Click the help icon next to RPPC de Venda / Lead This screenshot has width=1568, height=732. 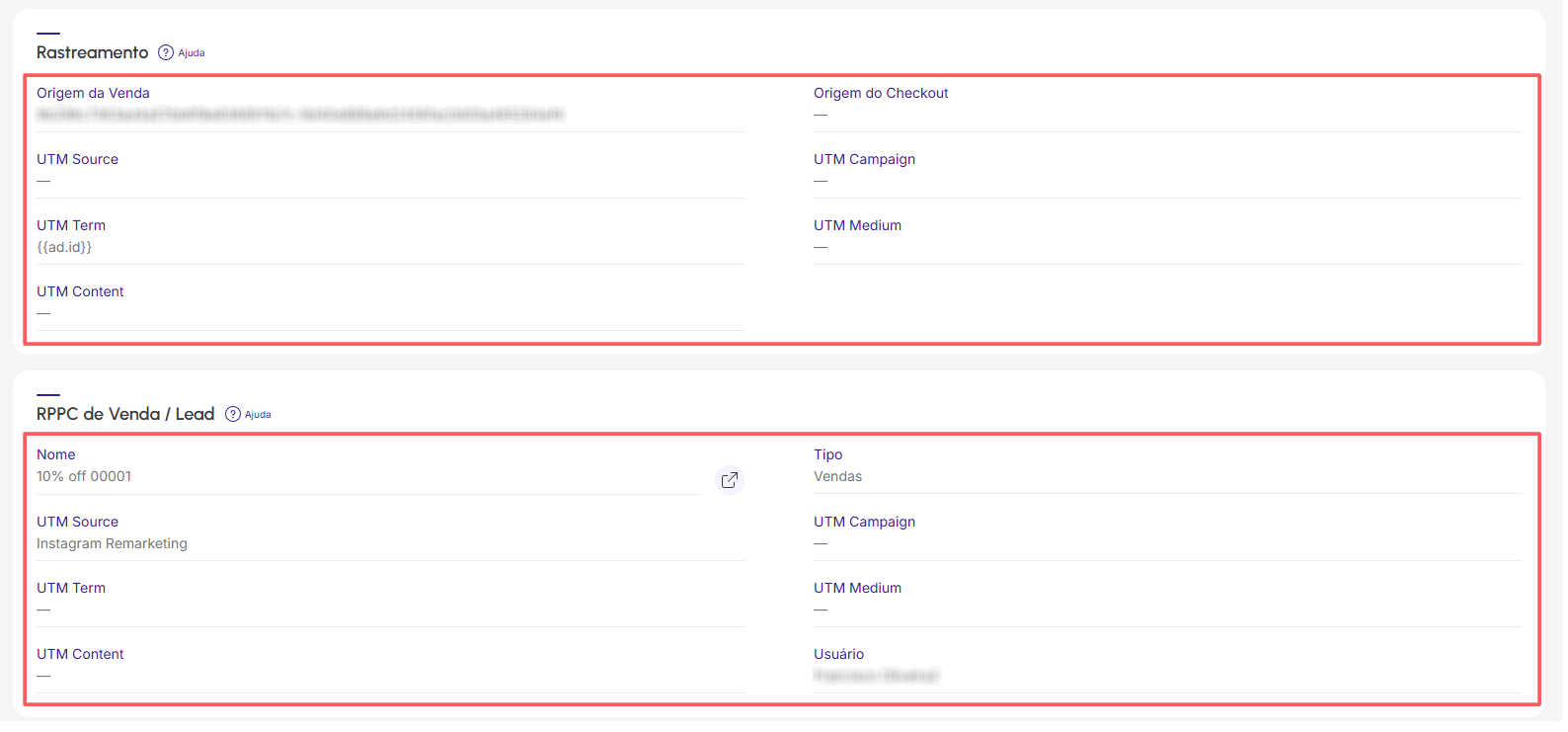click(233, 414)
